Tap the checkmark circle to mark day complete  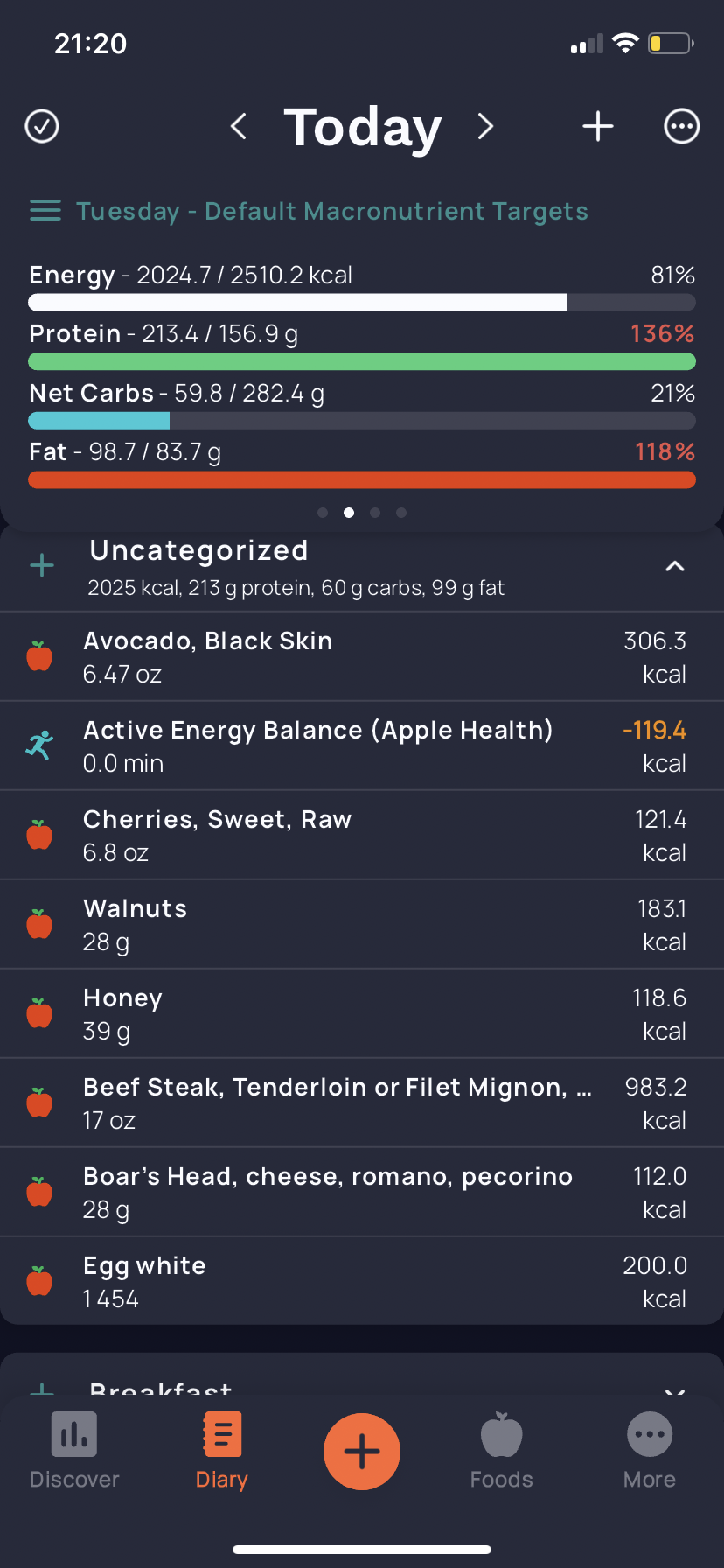[x=42, y=126]
